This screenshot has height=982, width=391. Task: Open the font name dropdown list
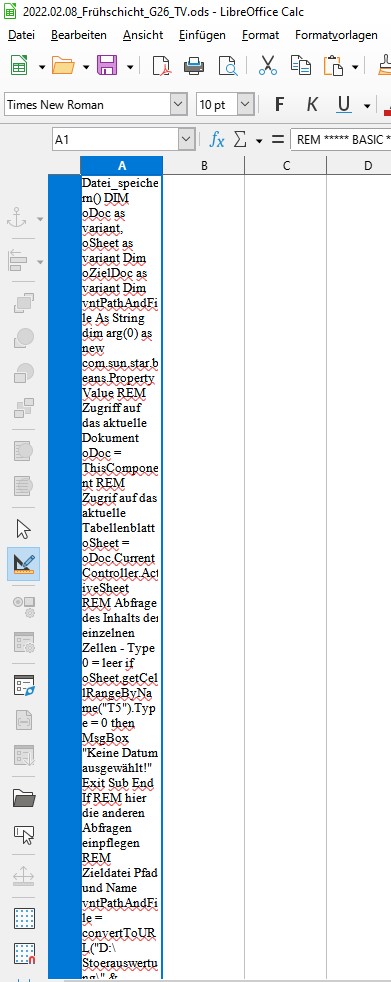(179, 105)
